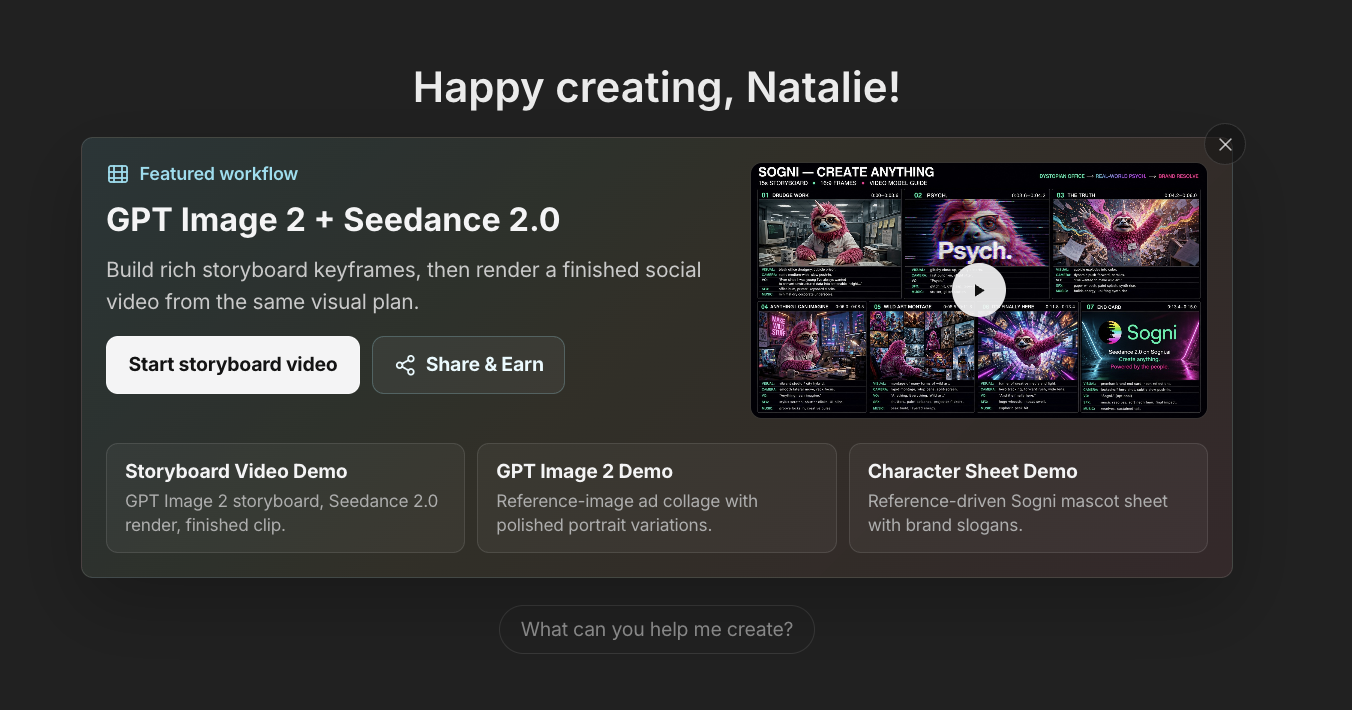Click the Share & Earn button
Image resolution: width=1352 pixels, height=710 pixels.
[x=468, y=365]
